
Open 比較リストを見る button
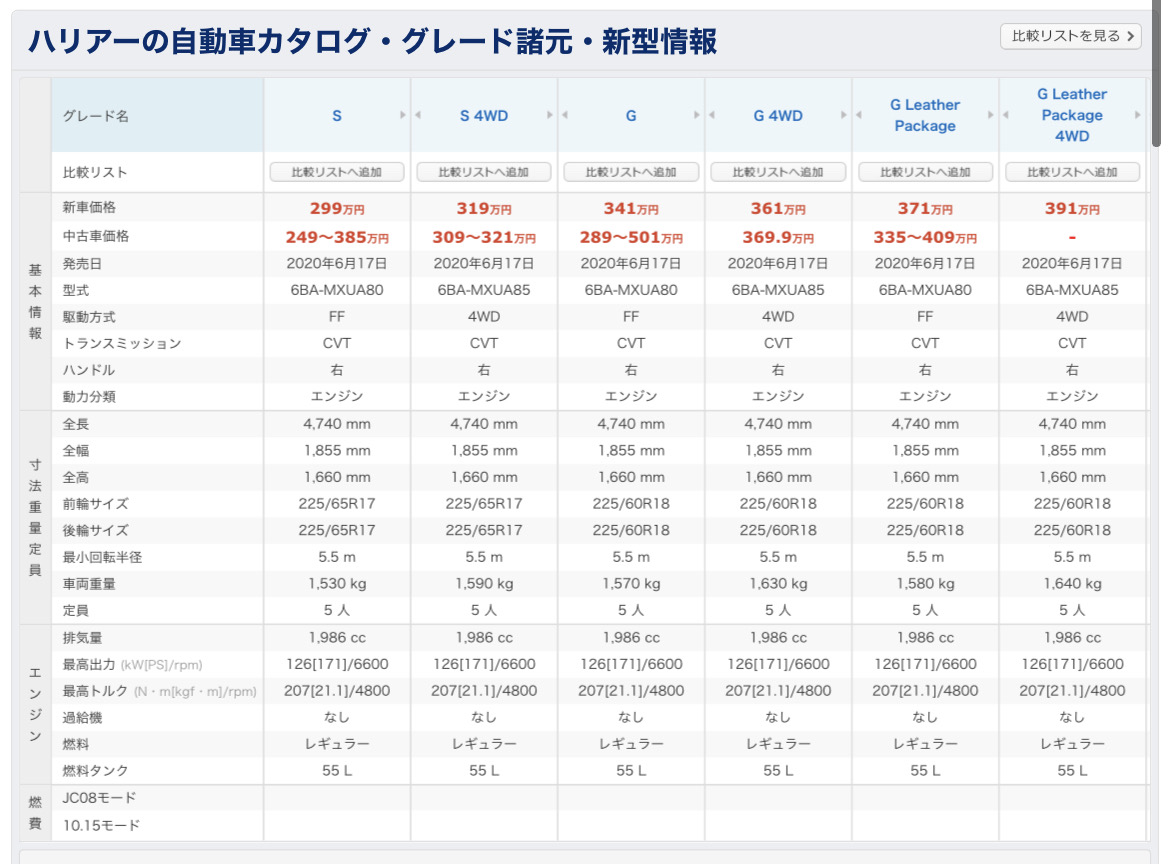[x=1070, y=36]
